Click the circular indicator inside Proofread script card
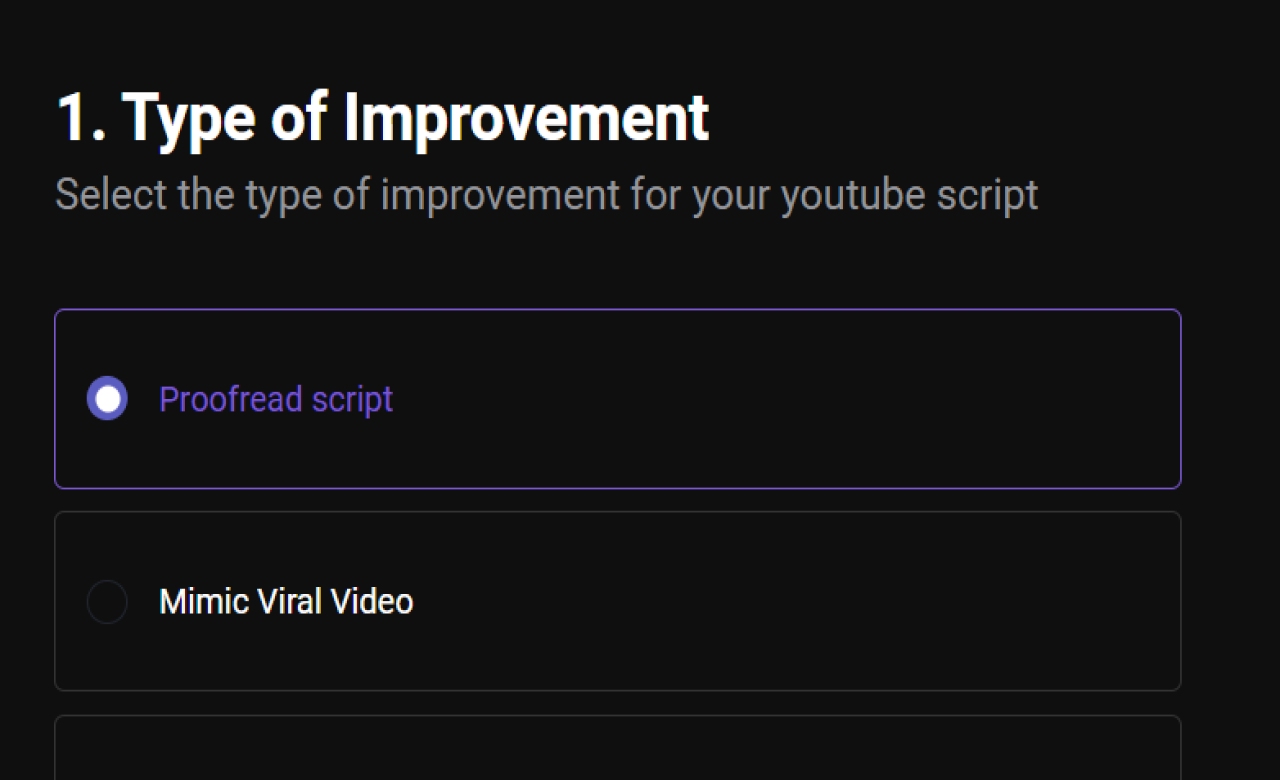This screenshot has height=780, width=1280. point(107,398)
